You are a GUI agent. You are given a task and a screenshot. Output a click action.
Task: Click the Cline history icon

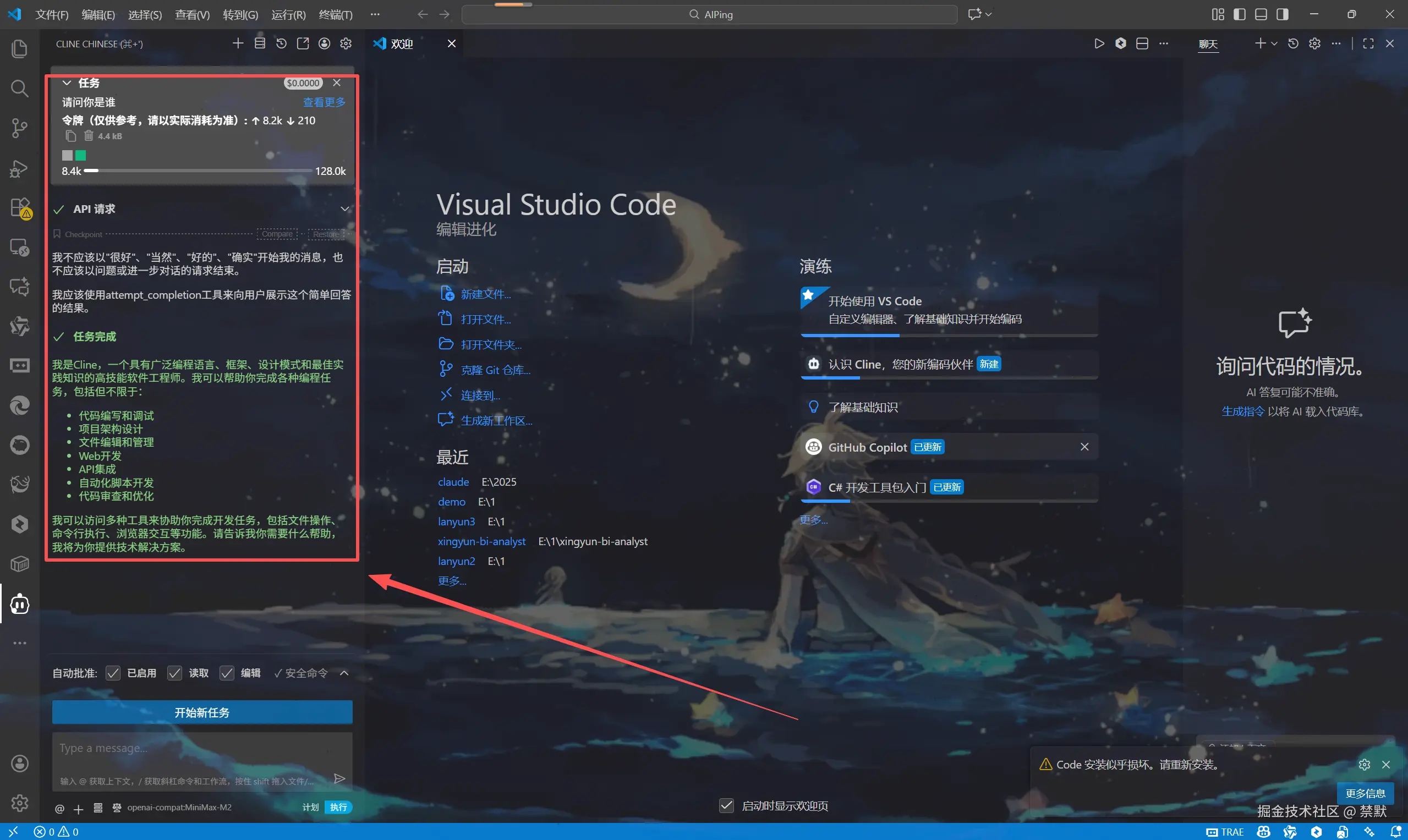click(x=281, y=43)
